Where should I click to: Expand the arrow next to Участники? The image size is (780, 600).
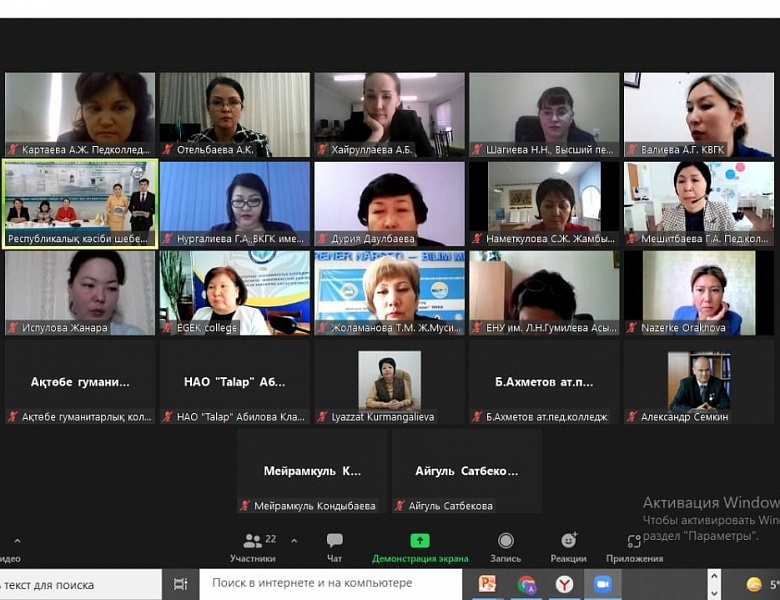pos(294,541)
